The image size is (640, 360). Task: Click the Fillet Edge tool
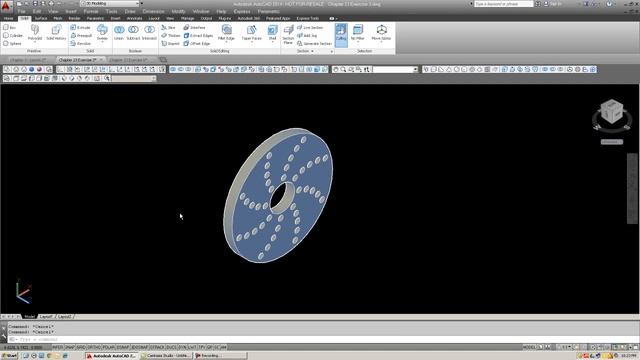tap(226, 33)
